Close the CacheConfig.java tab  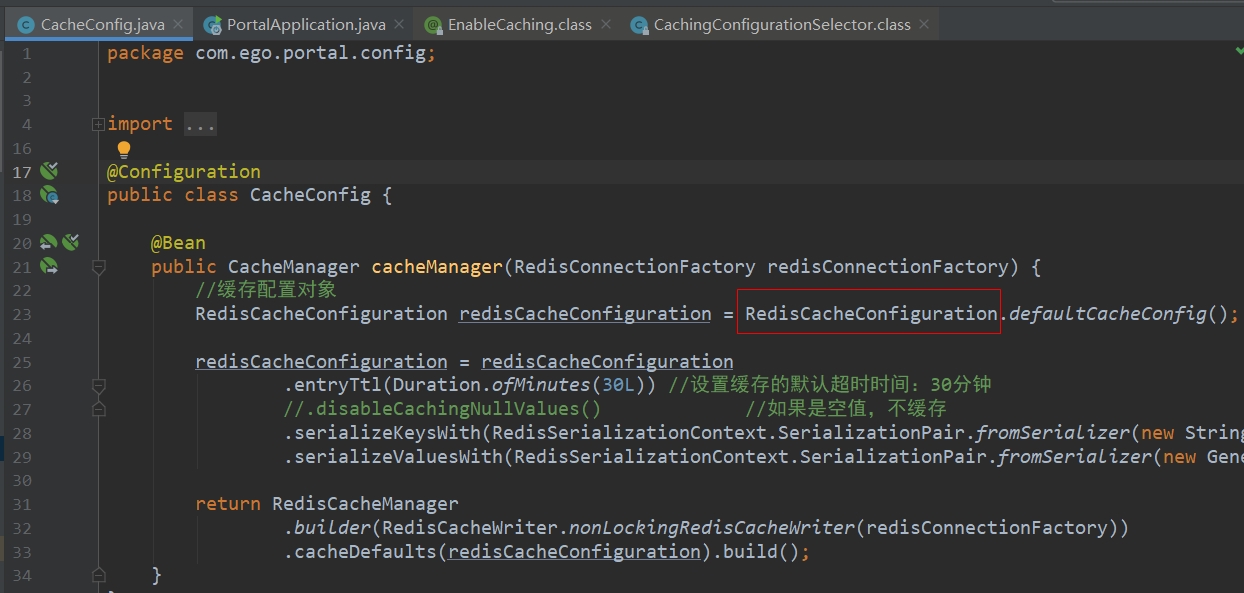(178, 25)
